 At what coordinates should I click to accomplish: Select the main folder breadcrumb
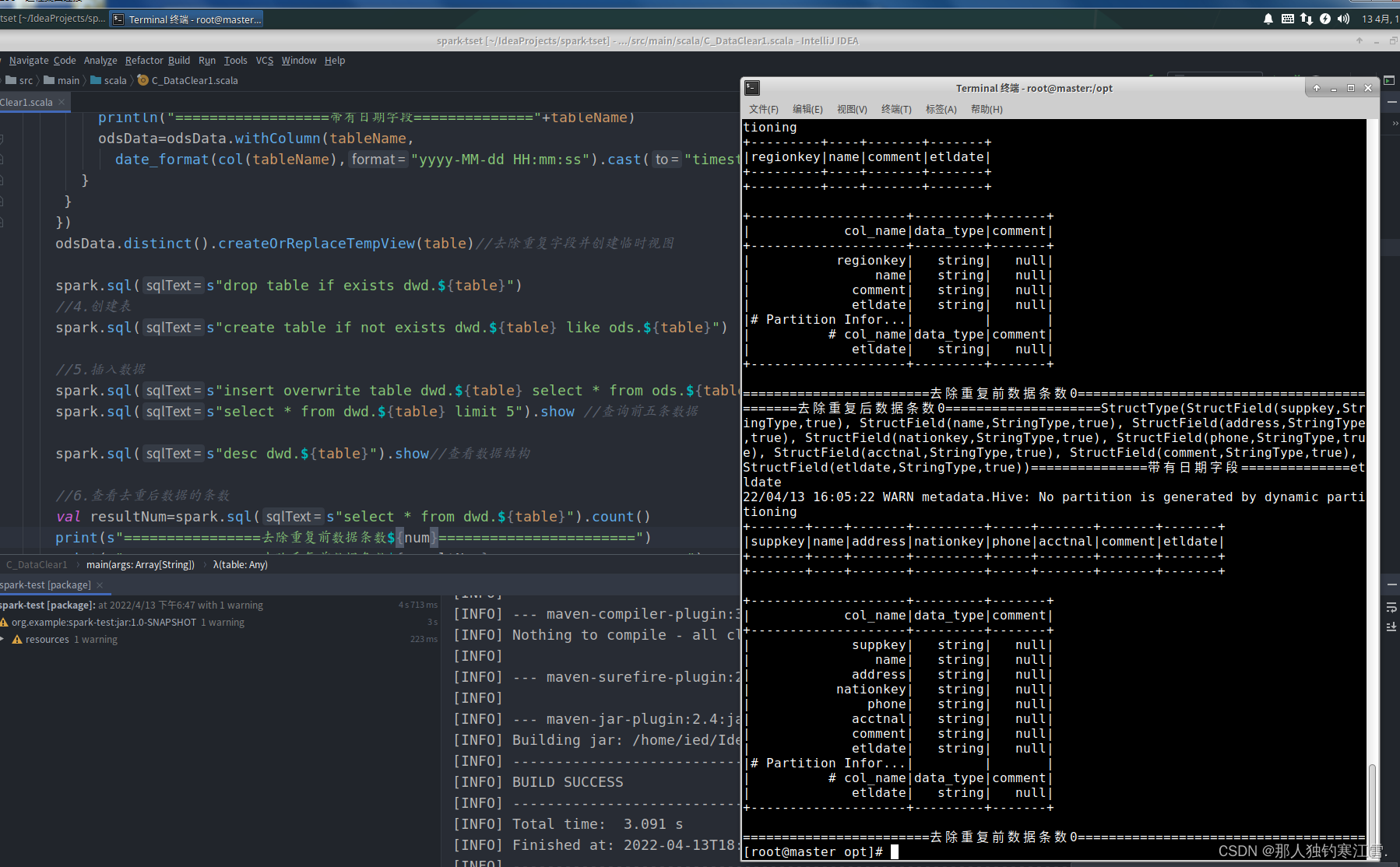coord(62,80)
